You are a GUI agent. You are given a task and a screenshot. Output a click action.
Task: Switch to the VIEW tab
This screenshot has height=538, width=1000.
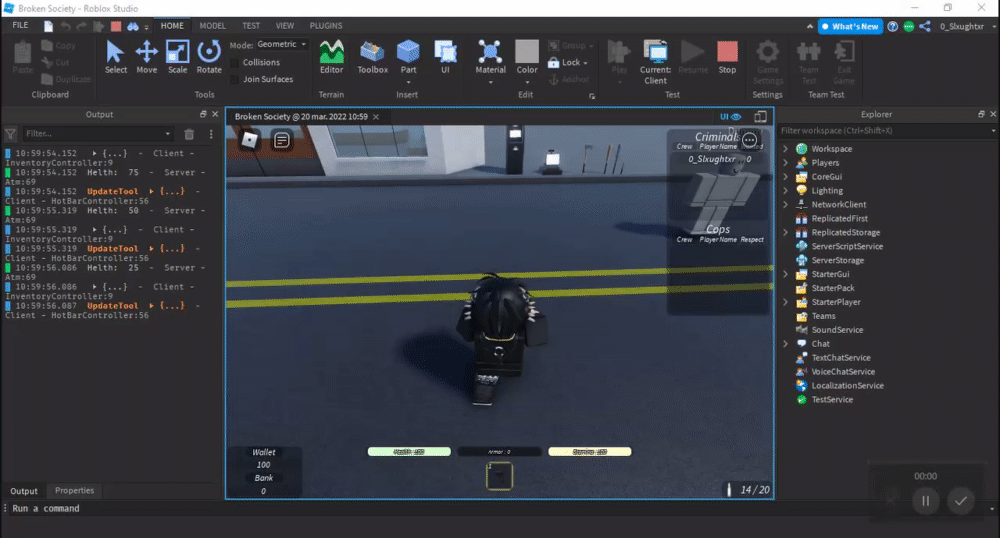[284, 25]
